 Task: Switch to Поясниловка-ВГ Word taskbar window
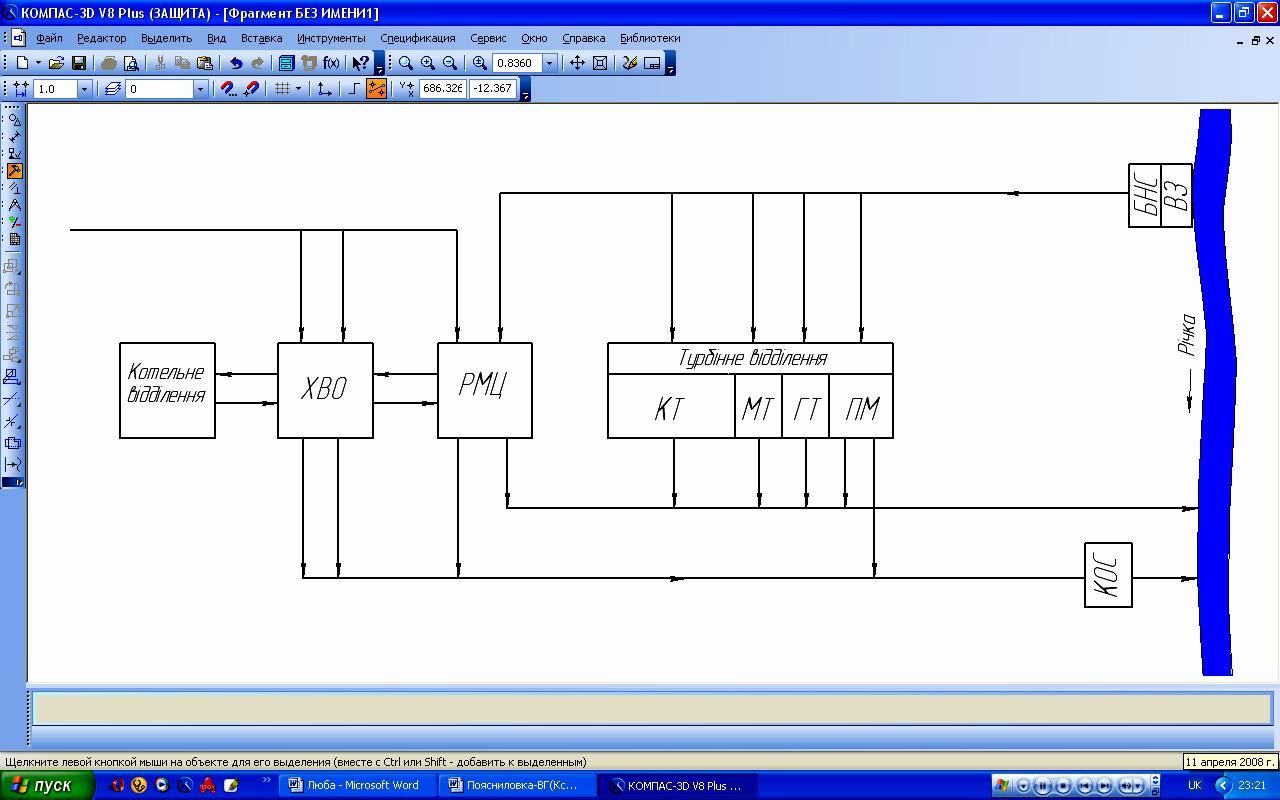coord(517,785)
